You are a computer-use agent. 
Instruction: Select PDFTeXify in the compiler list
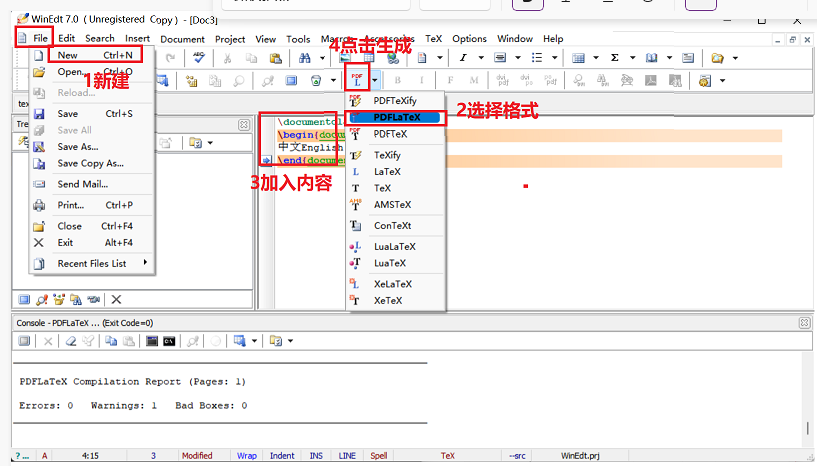tap(396, 101)
